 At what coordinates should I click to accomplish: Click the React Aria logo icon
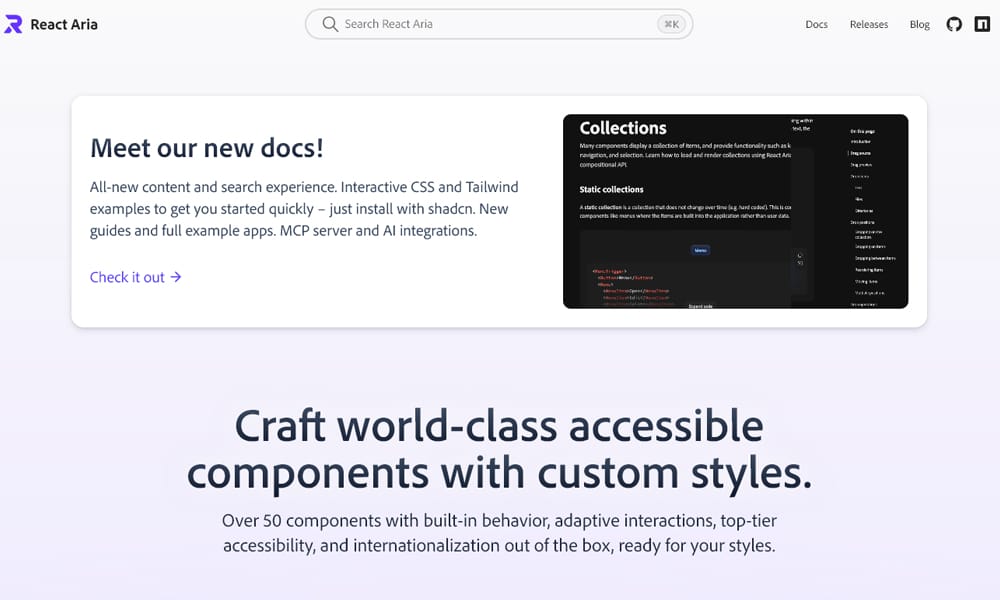click(13, 24)
